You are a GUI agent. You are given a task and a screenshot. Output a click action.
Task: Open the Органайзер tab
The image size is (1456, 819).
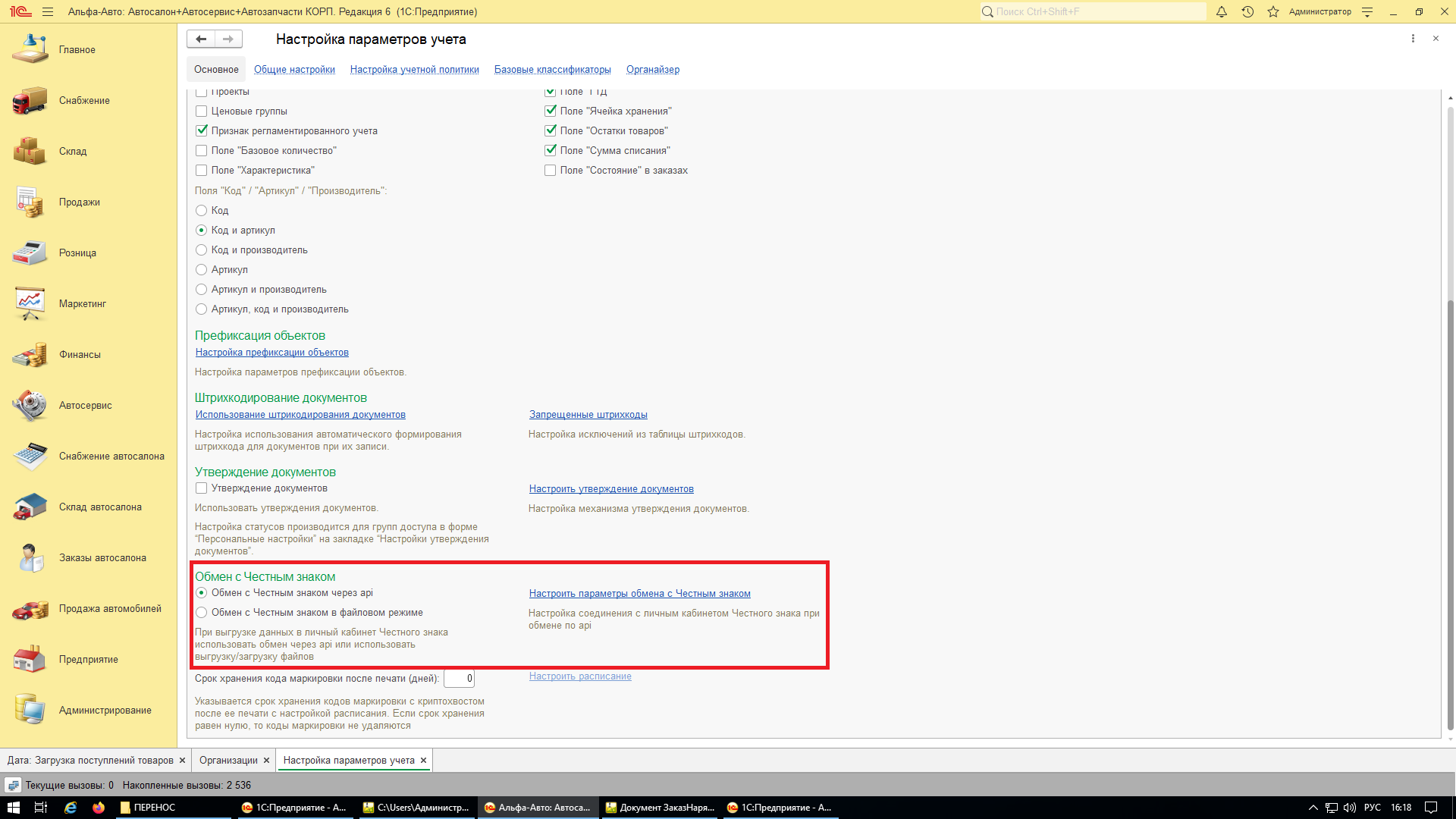coord(653,70)
